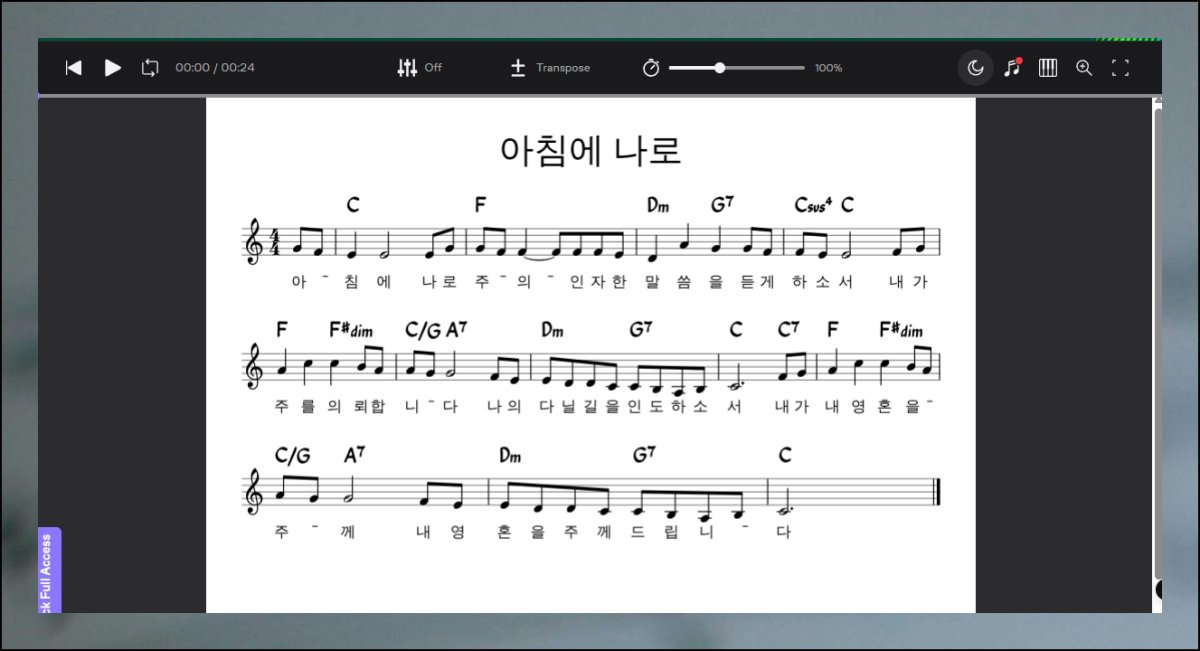Toggle dark mode moon icon
Image resolution: width=1200 pixels, height=651 pixels.
[x=976, y=68]
